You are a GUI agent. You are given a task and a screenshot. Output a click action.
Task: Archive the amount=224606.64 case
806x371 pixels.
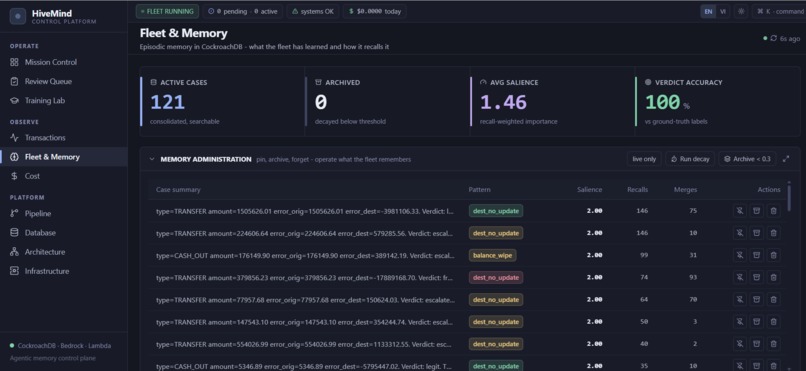click(x=756, y=233)
